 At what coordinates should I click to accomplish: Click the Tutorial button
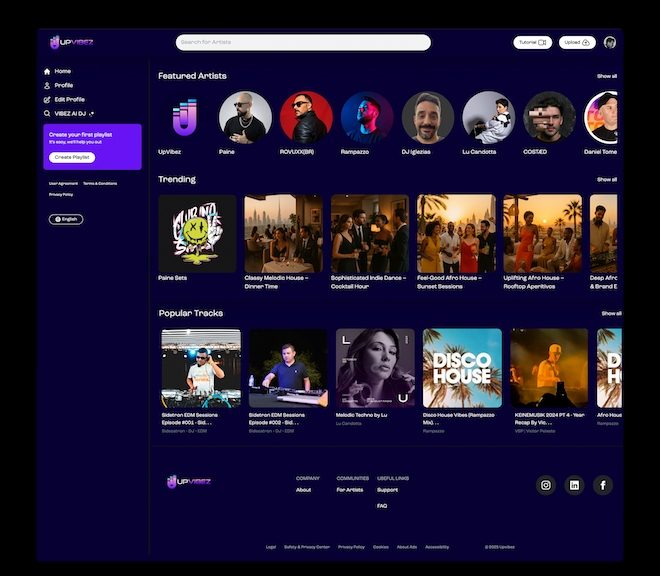[x=532, y=43]
